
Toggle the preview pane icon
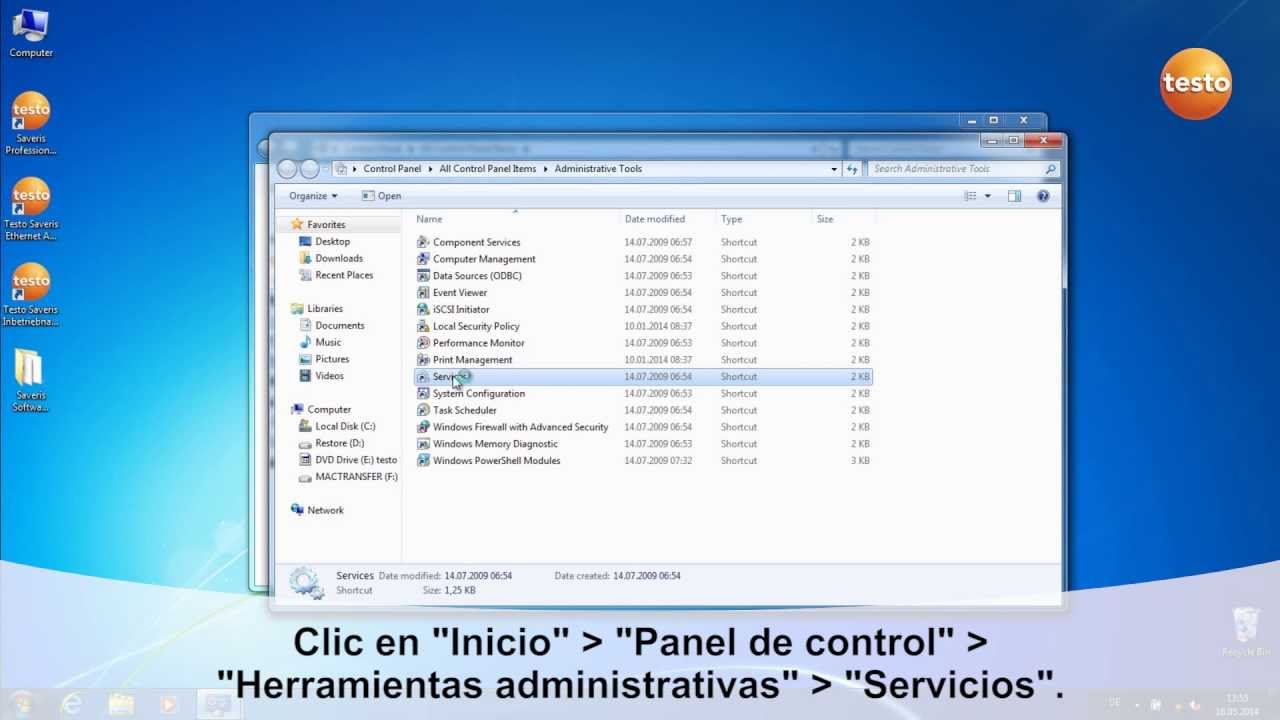point(1014,196)
